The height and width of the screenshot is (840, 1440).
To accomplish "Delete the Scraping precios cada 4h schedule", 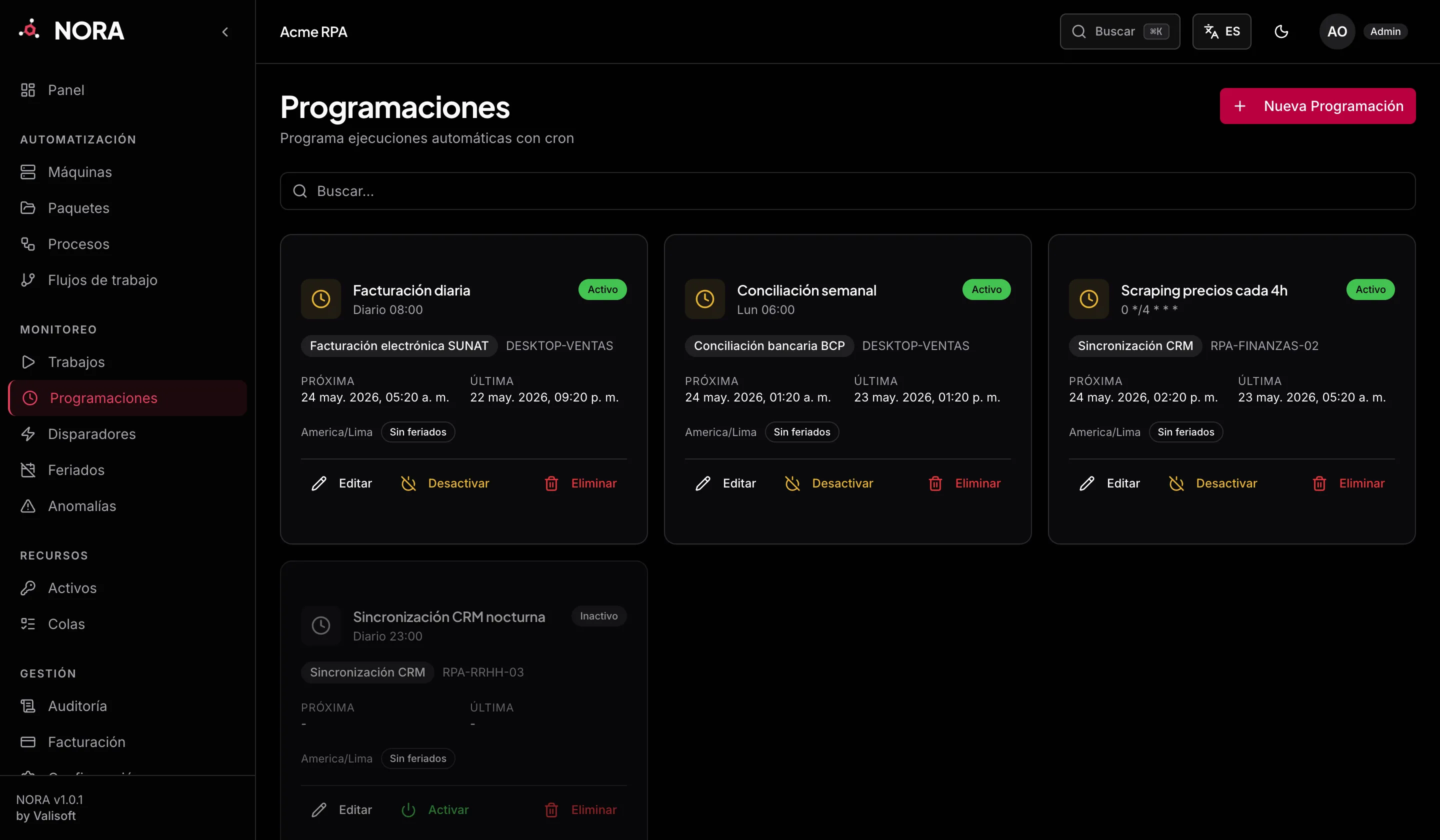I will coord(1348,483).
